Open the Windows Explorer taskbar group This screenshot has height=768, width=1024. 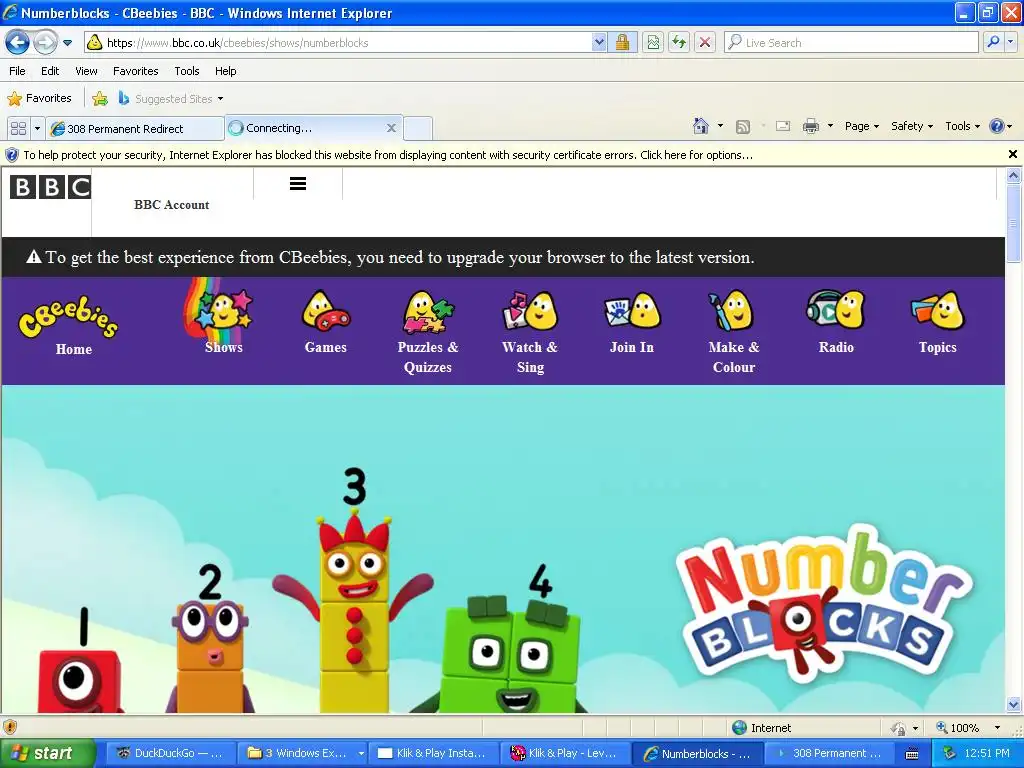(x=303, y=753)
